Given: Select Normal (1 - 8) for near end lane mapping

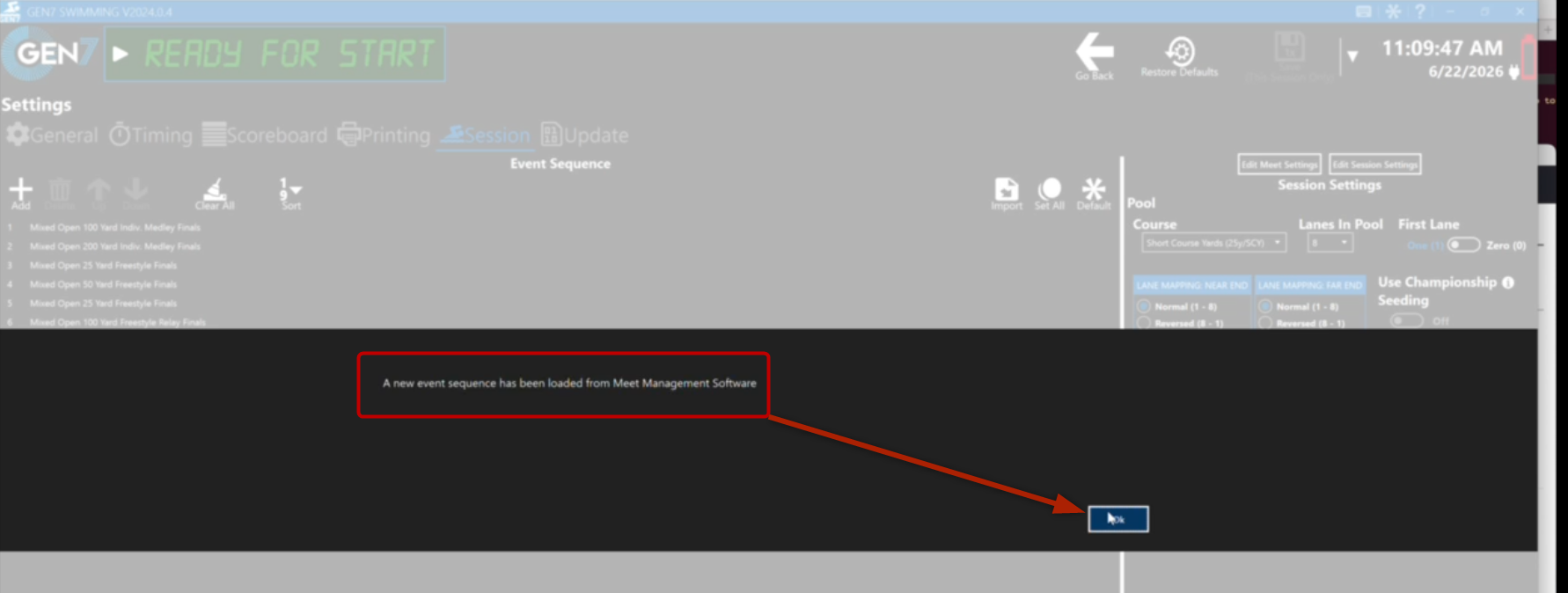Looking at the screenshot, I should click(x=1144, y=306).
